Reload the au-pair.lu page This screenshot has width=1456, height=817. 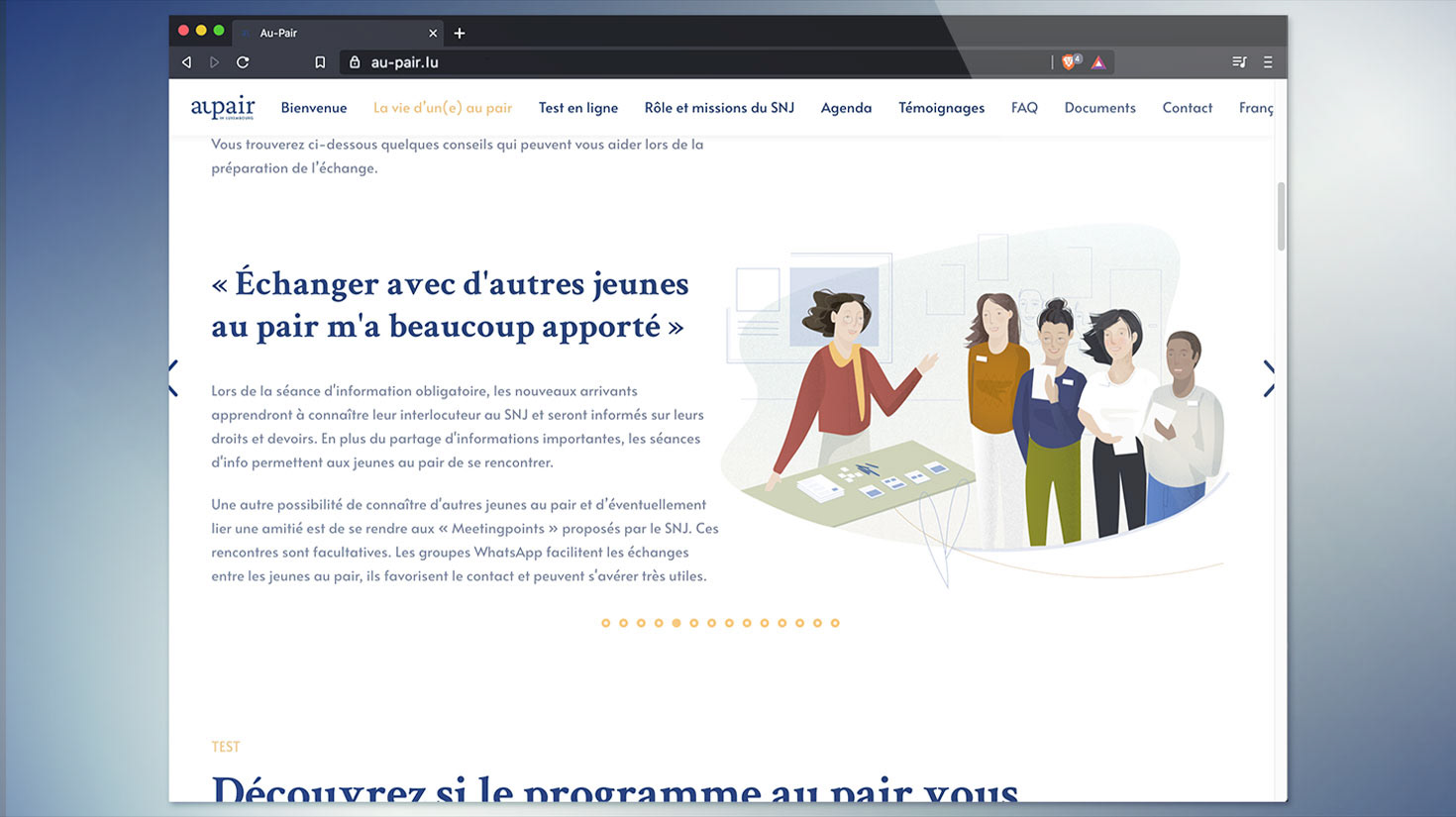coord(243,62)
